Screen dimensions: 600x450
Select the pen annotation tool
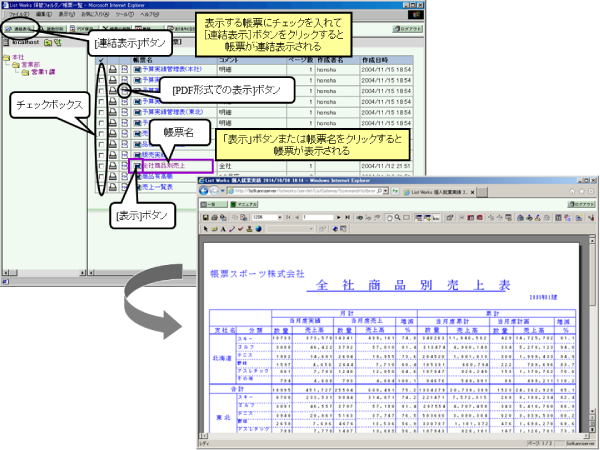tap(232, 229)
